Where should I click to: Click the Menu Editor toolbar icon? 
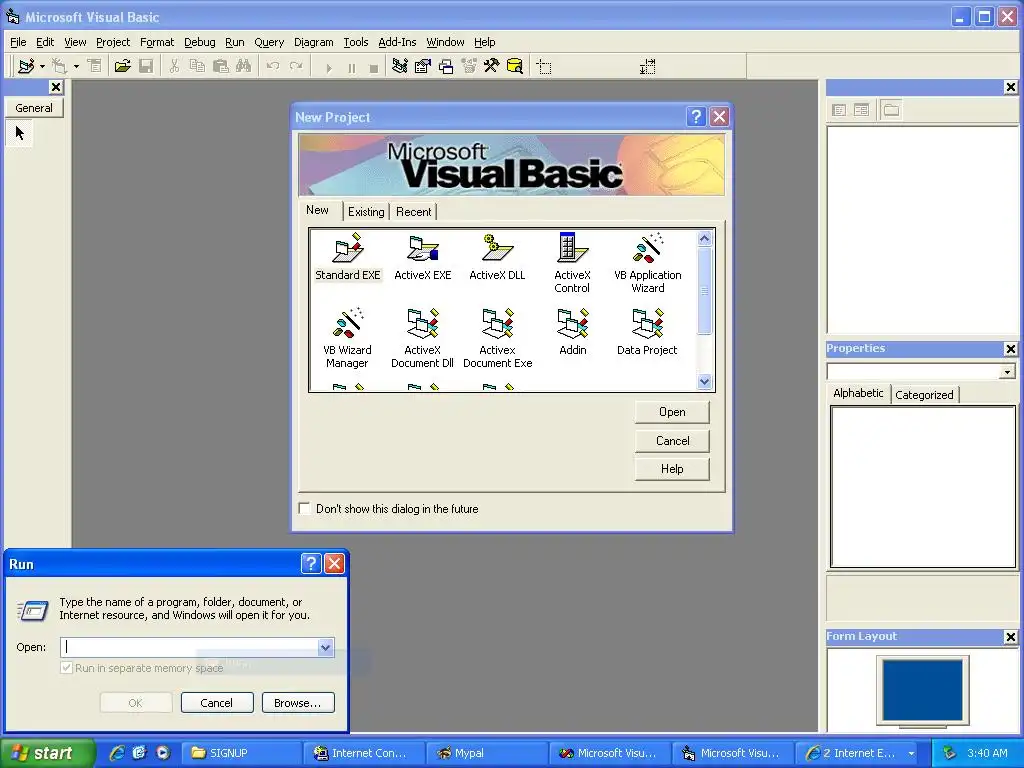tap(94, 66)
